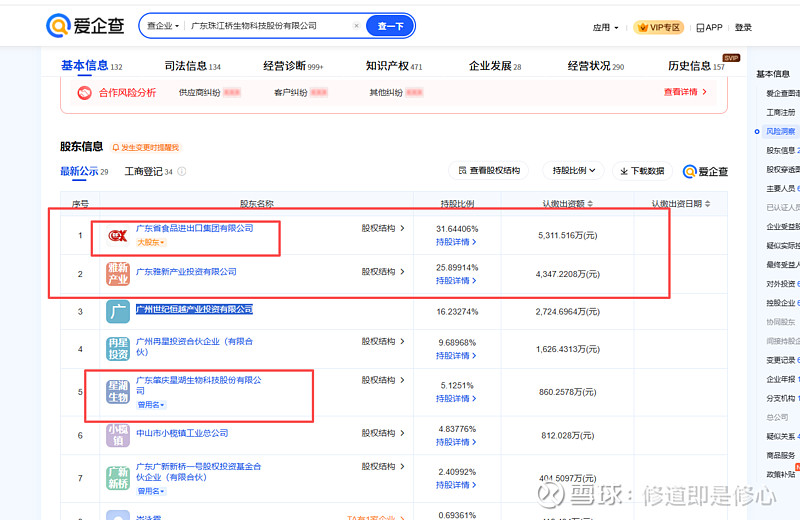The width and height of the screenshot is (800, 520).
Task: Click the 再星投资 green company logo
Action: (118, 347)
